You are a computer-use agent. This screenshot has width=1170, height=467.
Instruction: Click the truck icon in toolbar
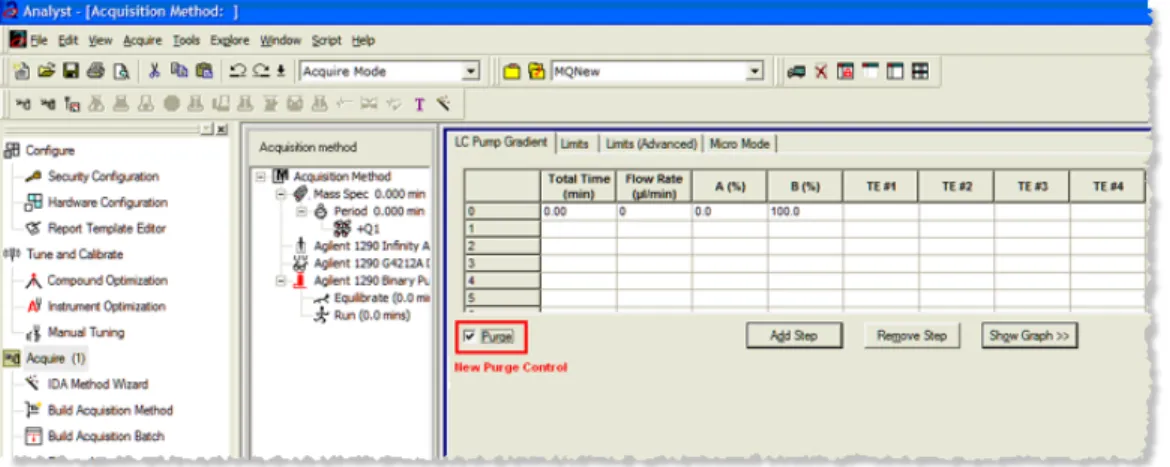[796, 72]
